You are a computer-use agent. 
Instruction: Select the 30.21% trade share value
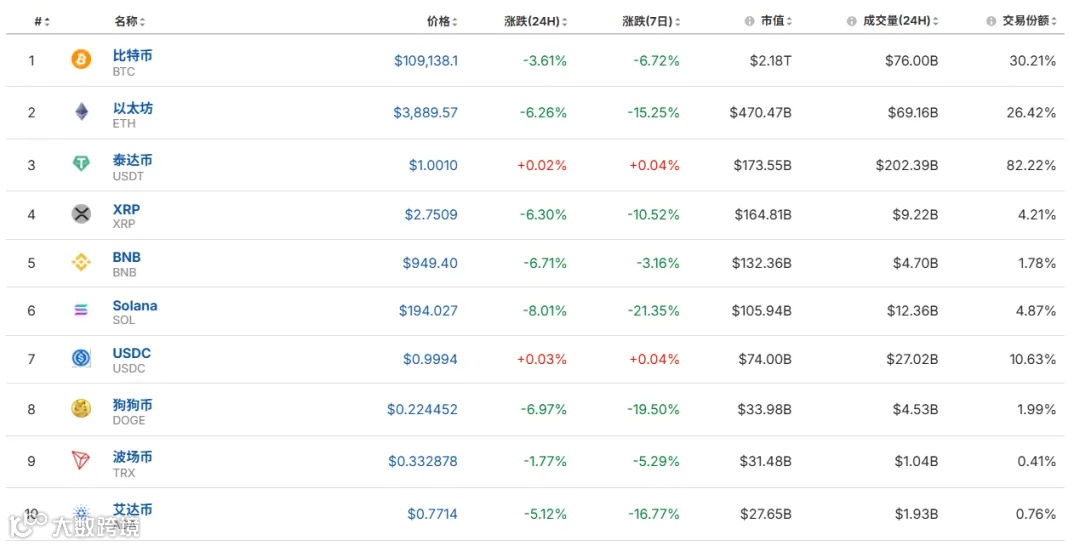click(x=1032, y=61)
